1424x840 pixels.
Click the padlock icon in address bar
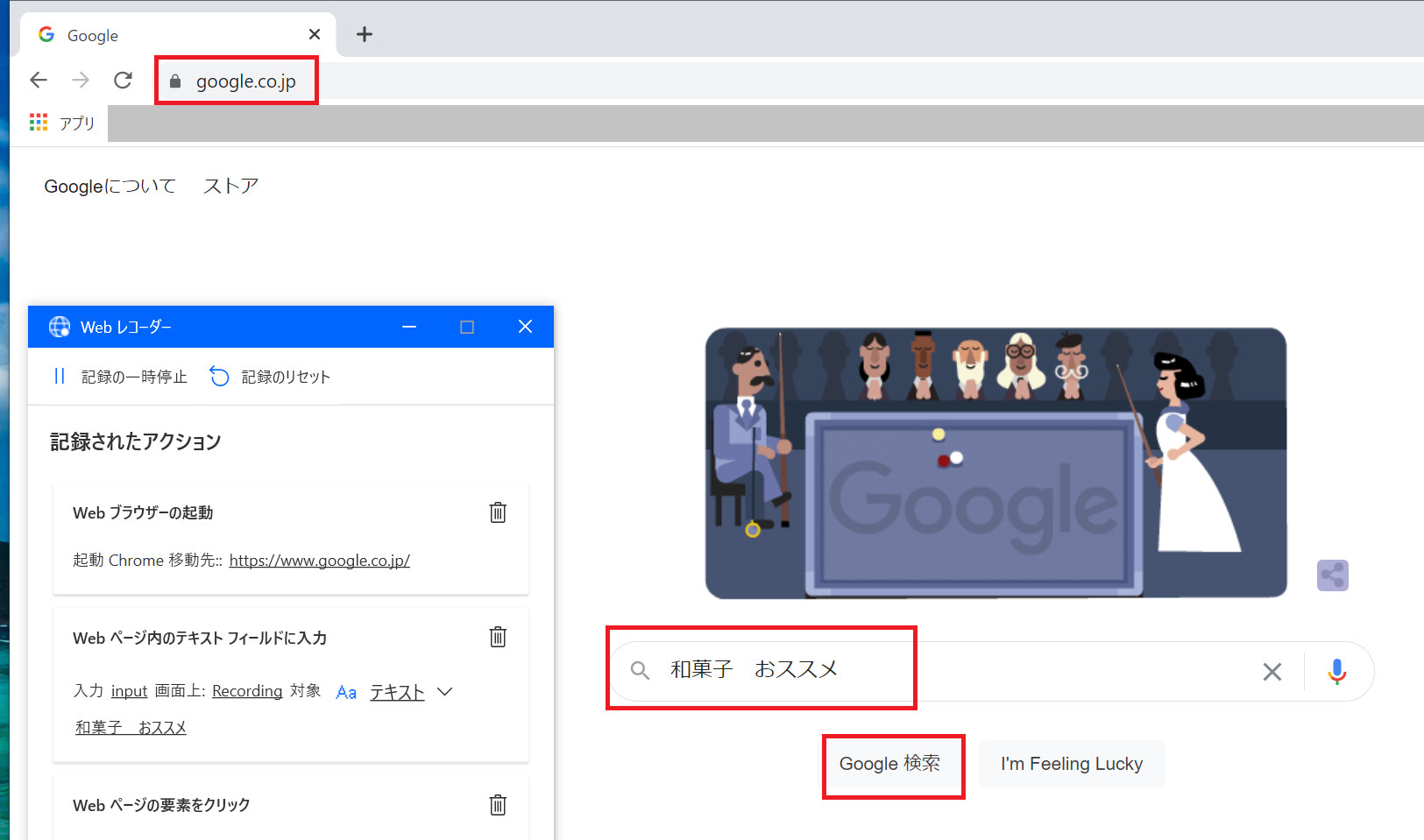pos(175,81)
